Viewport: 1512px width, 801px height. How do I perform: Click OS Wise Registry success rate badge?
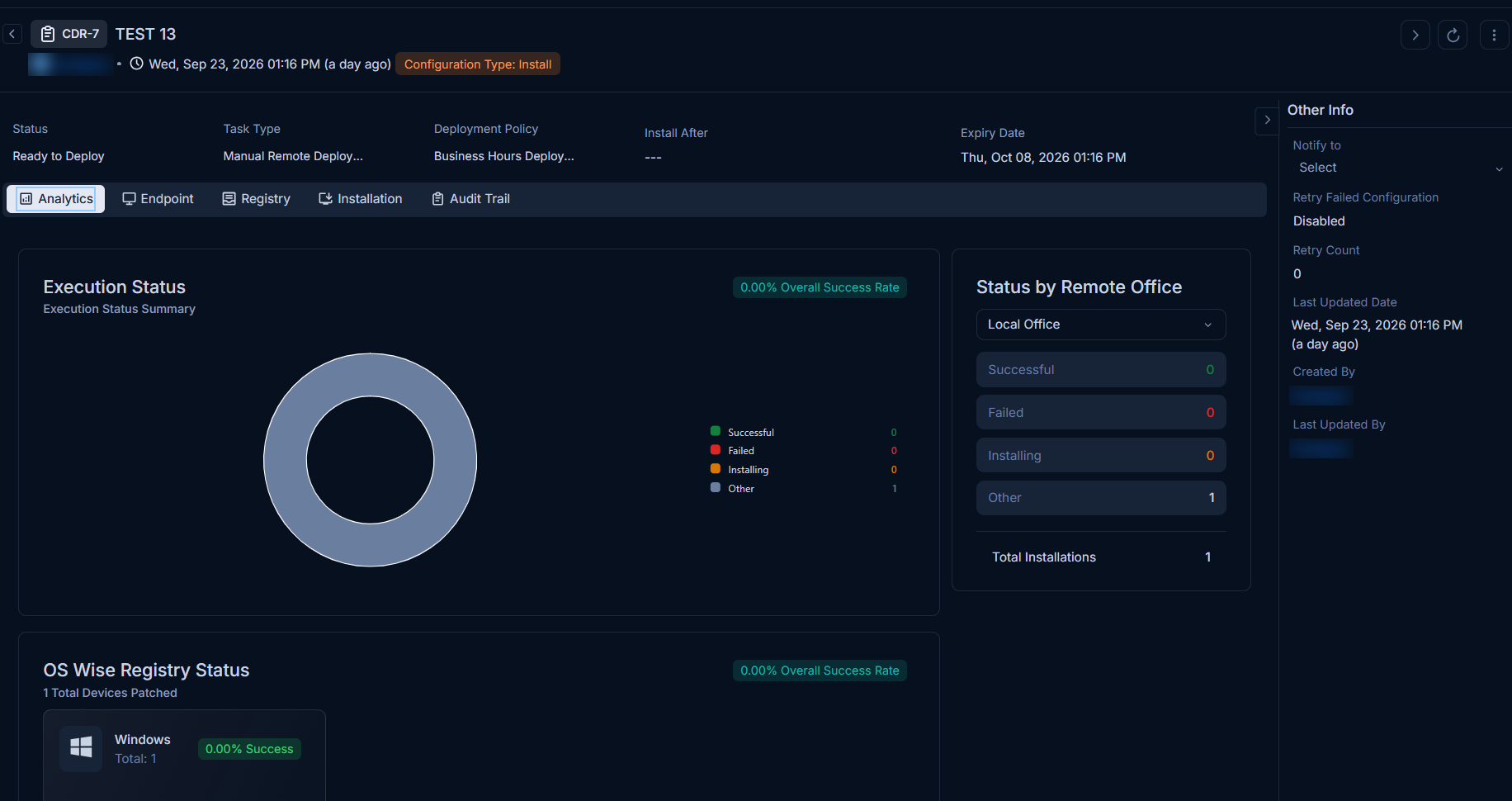click(820, 671)
